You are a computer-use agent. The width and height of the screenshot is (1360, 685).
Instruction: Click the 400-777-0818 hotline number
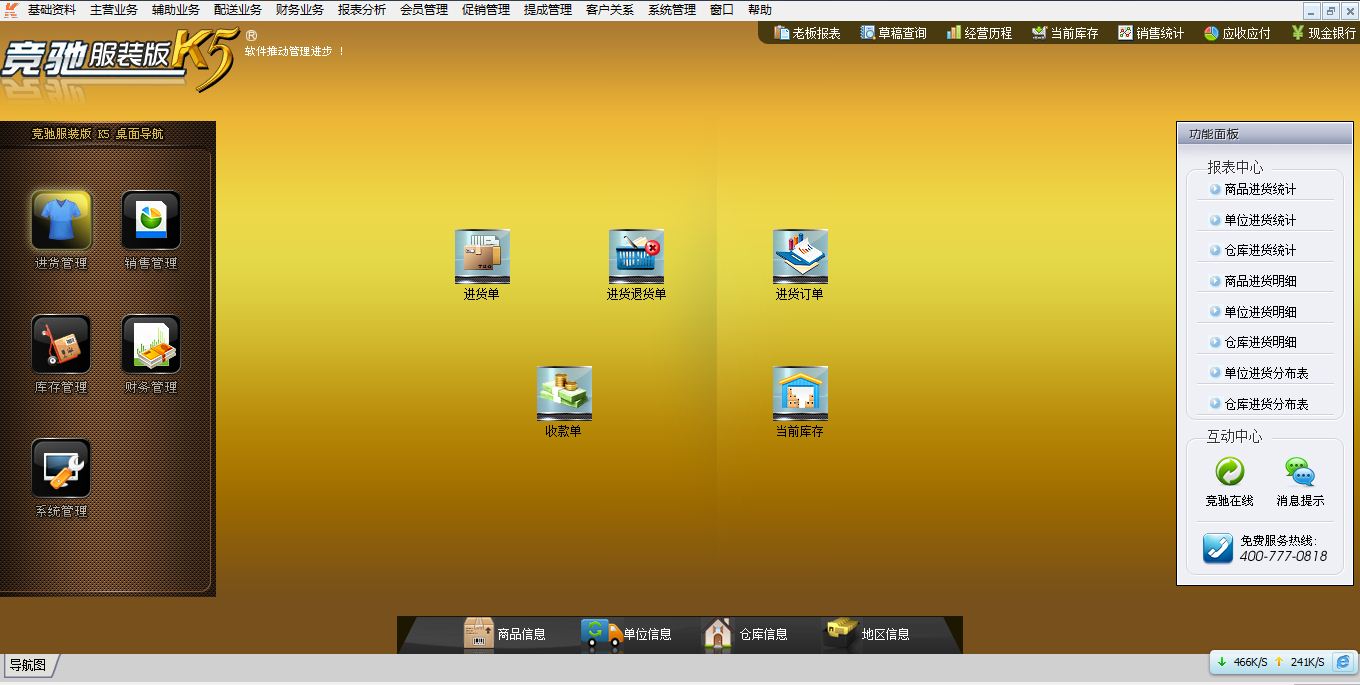[1283, 556]
